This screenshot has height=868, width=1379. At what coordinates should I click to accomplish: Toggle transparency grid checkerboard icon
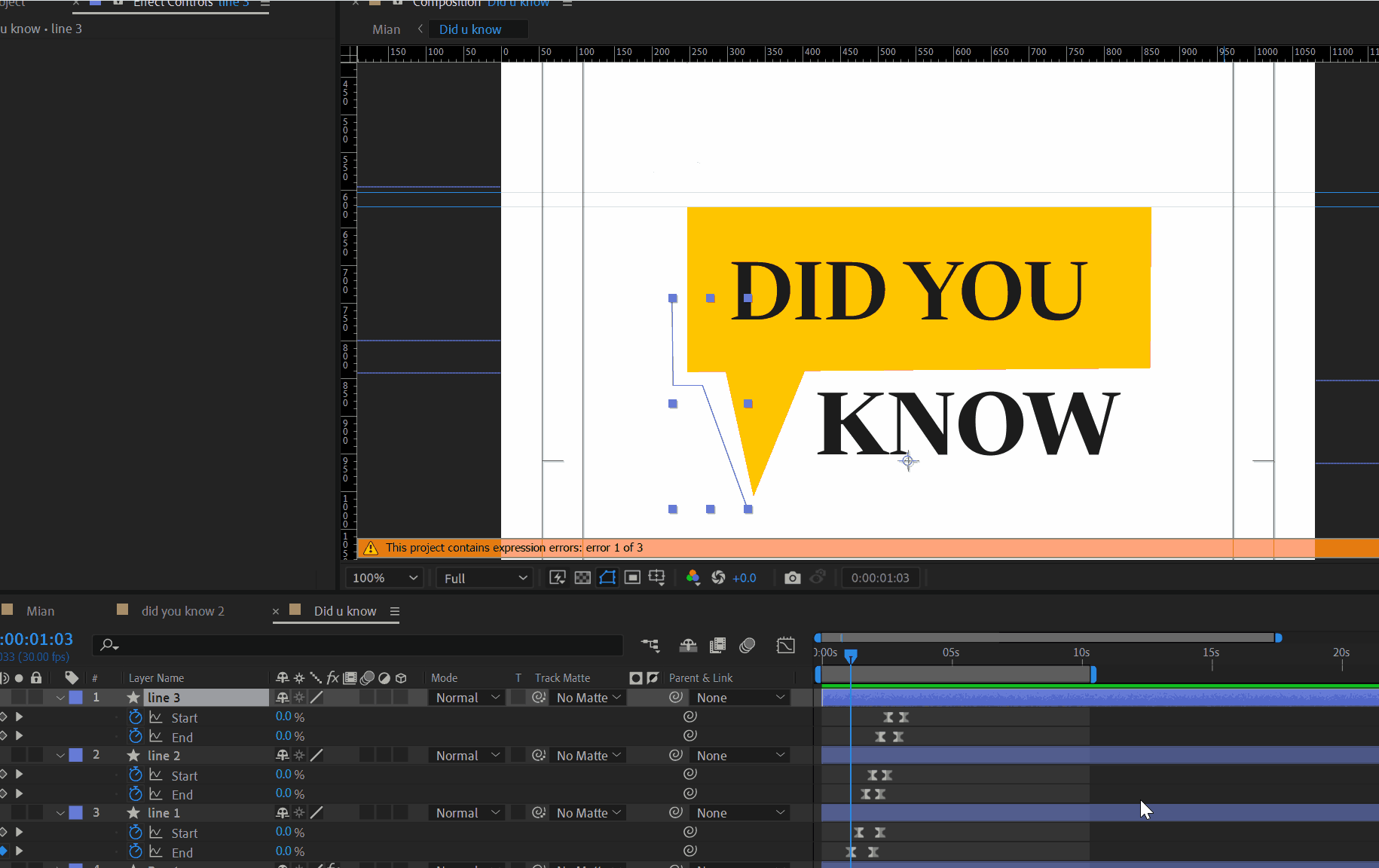coord(582,578)
